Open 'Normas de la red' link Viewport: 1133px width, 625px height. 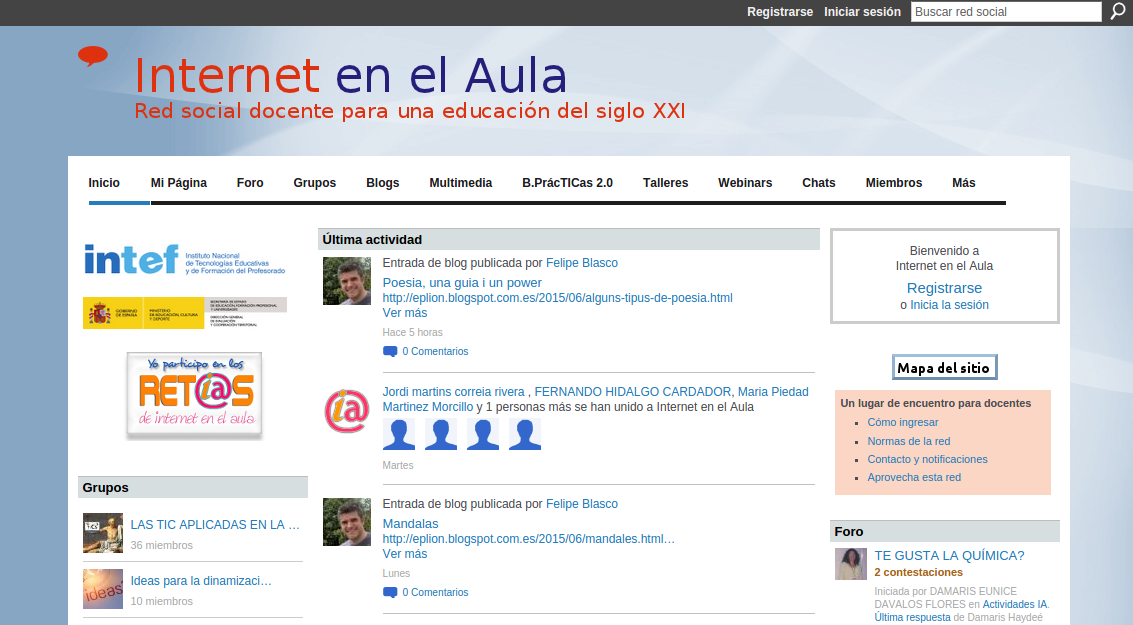(908, 441)
